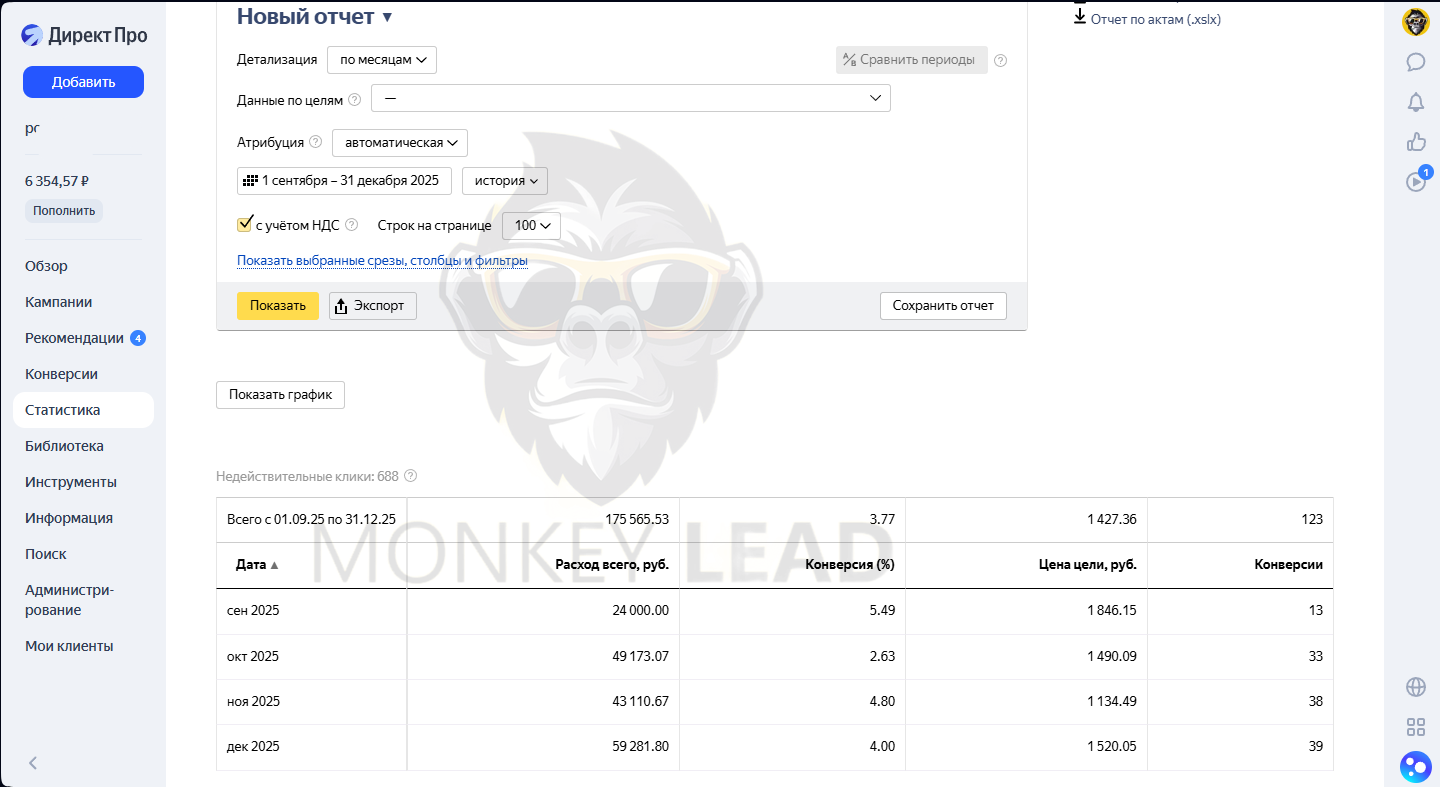1440x787 pixels.
Task: Open the date range picker field
Action: pos(344,181)
